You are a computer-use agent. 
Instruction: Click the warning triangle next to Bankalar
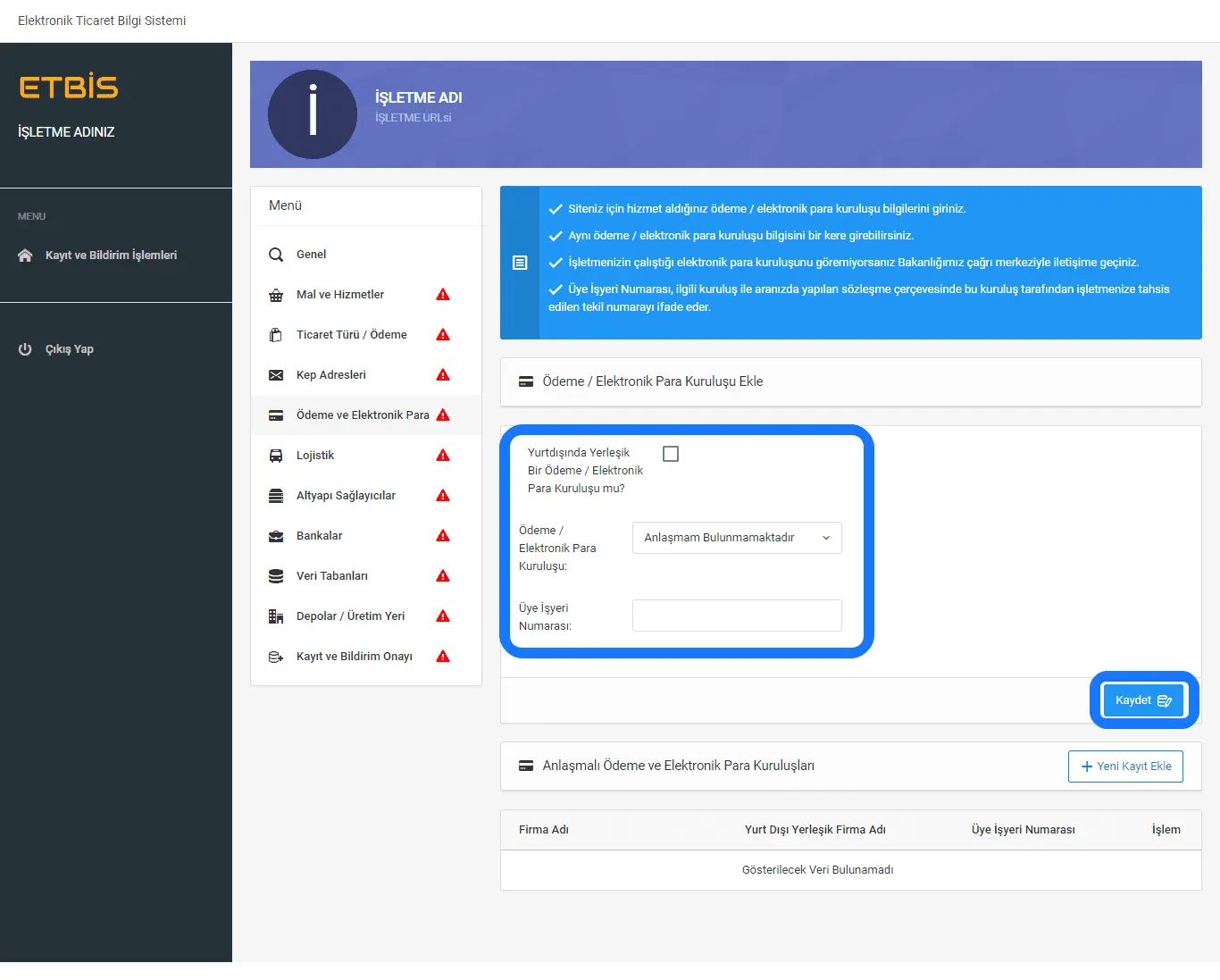pos(443,536)
